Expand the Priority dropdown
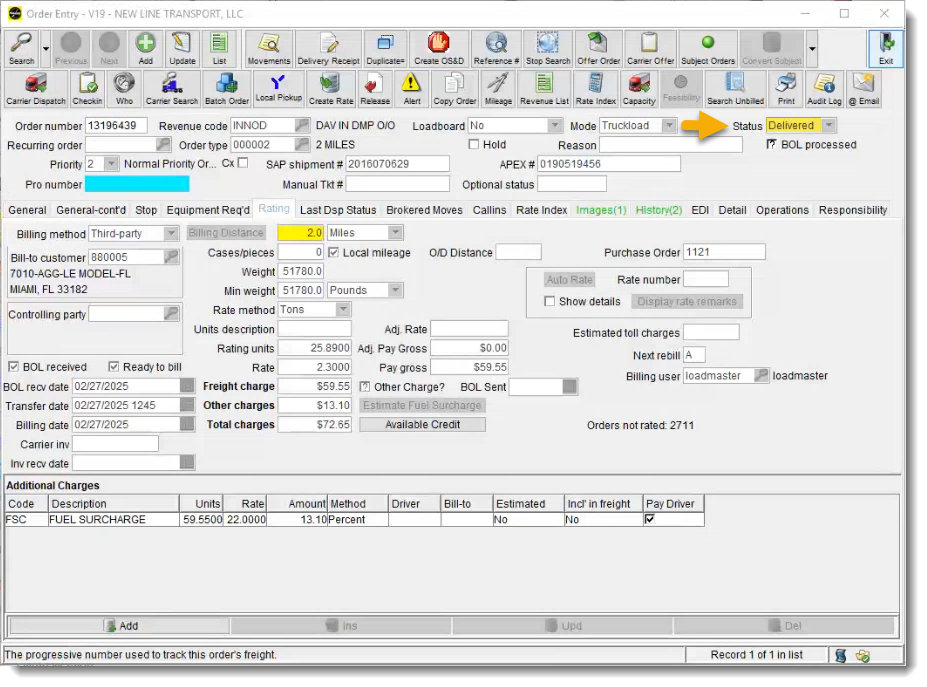The image size is (927, 687). pyautogui.click(x=111, y=164)
